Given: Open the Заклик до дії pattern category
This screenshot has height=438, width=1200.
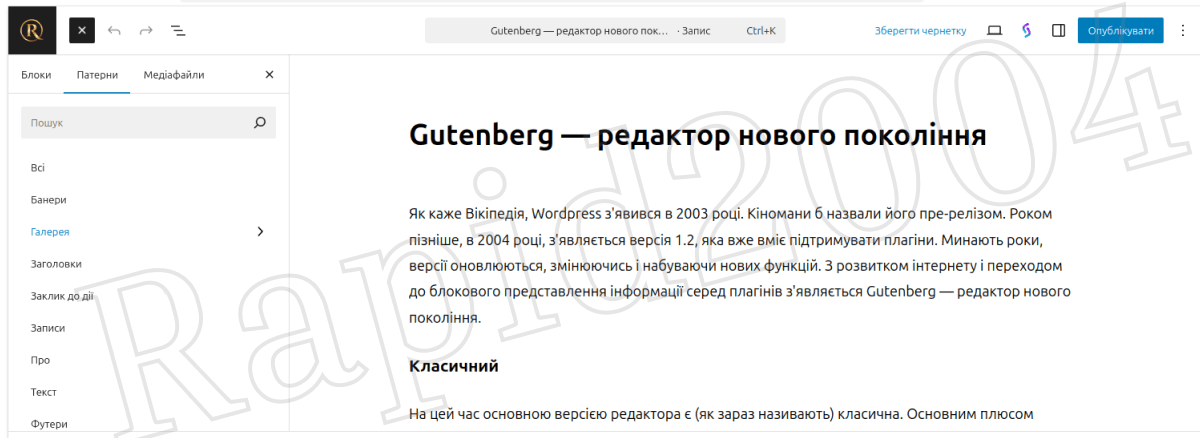Looking at the screenshot, I should click(63, 296).
